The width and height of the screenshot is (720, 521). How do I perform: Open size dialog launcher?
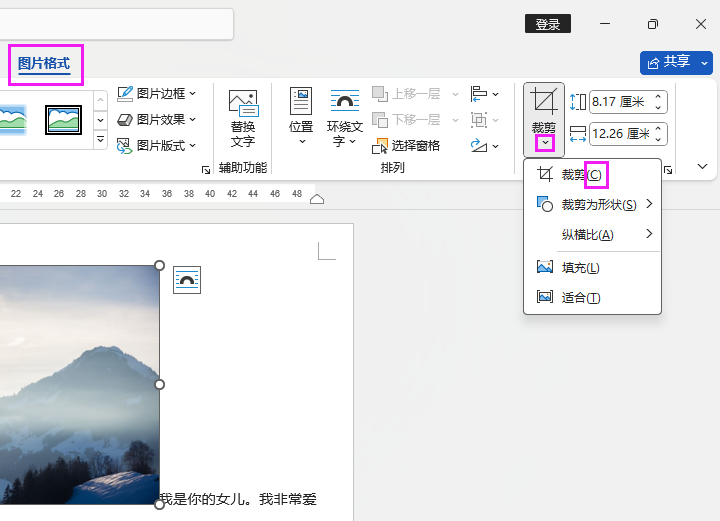click(668, 170)
